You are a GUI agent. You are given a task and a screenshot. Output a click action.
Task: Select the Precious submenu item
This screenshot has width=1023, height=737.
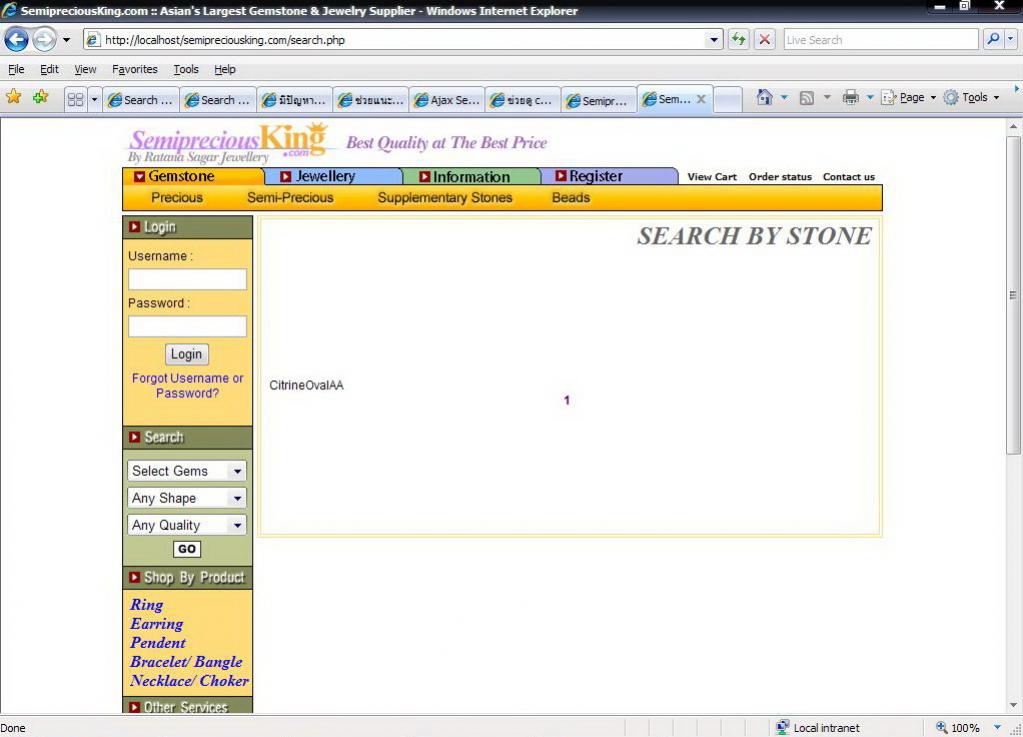pos(177,198)
